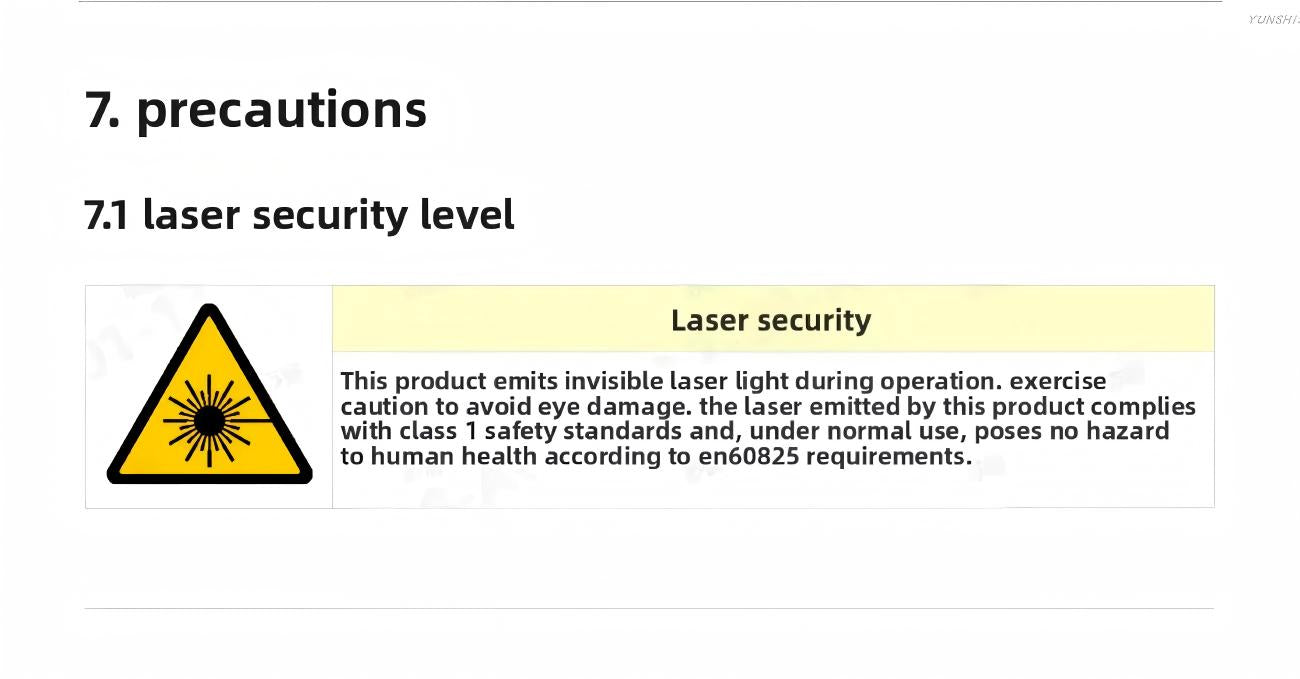Click the pale yellow header cell background

point(773,318)
